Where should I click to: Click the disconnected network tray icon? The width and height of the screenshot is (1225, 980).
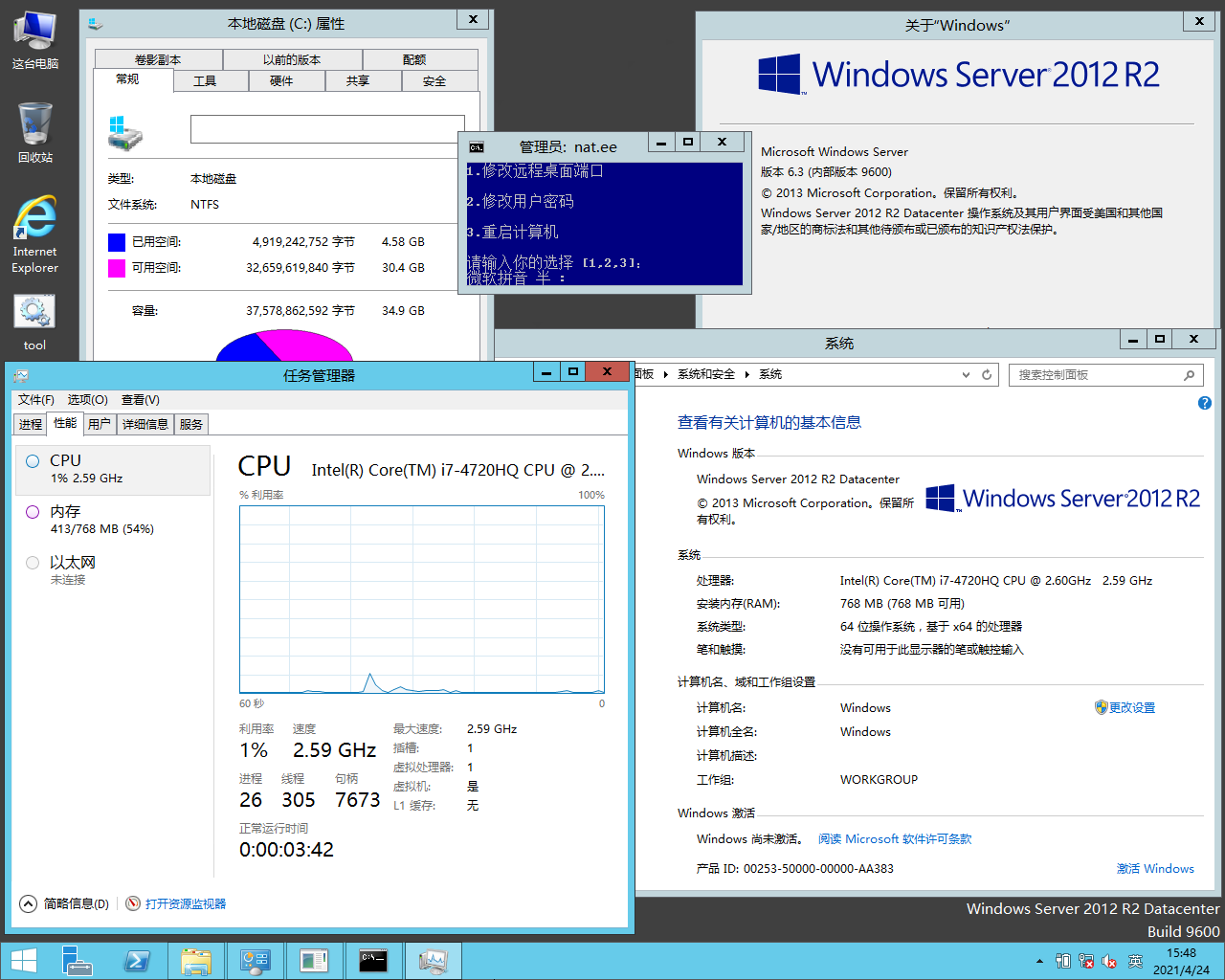click(1086, 962)
